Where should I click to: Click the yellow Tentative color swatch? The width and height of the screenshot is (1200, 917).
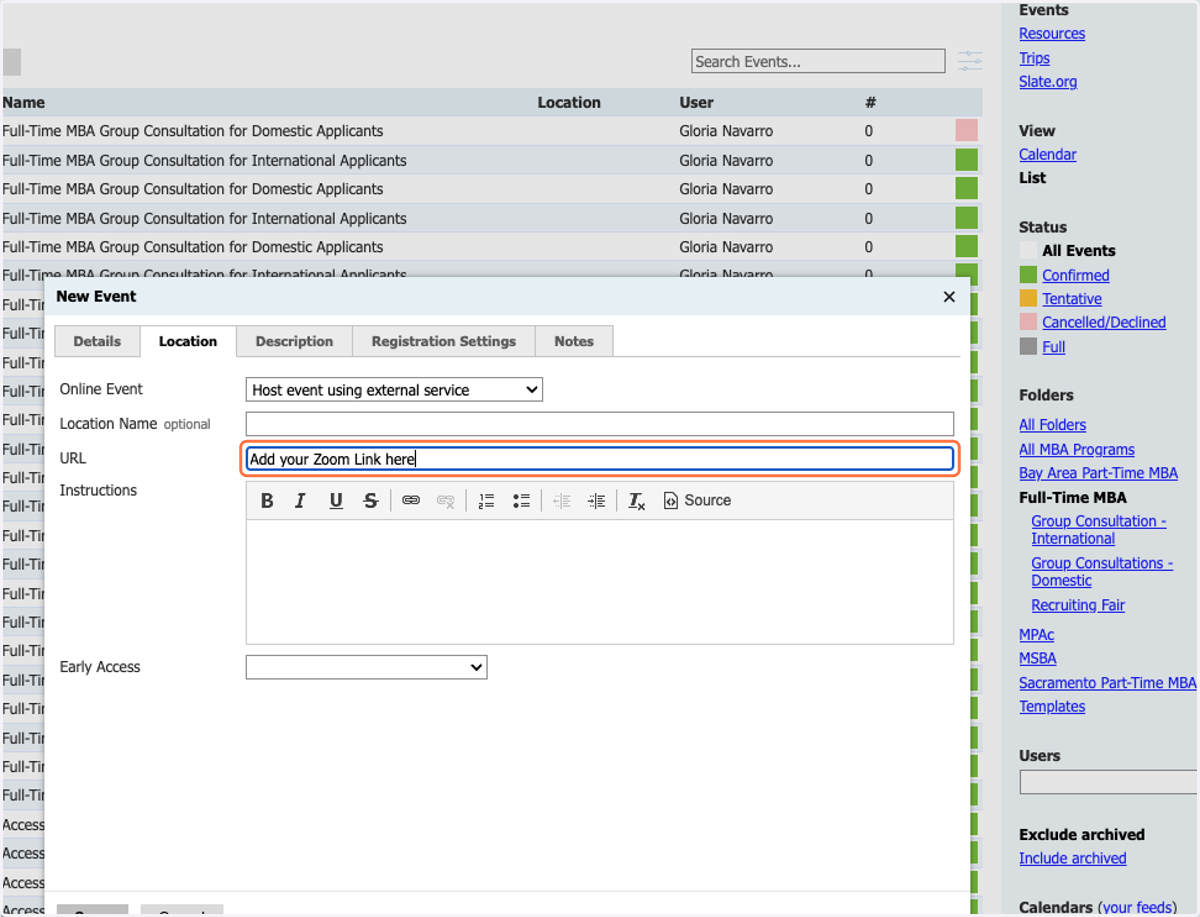click(1028, 299)
